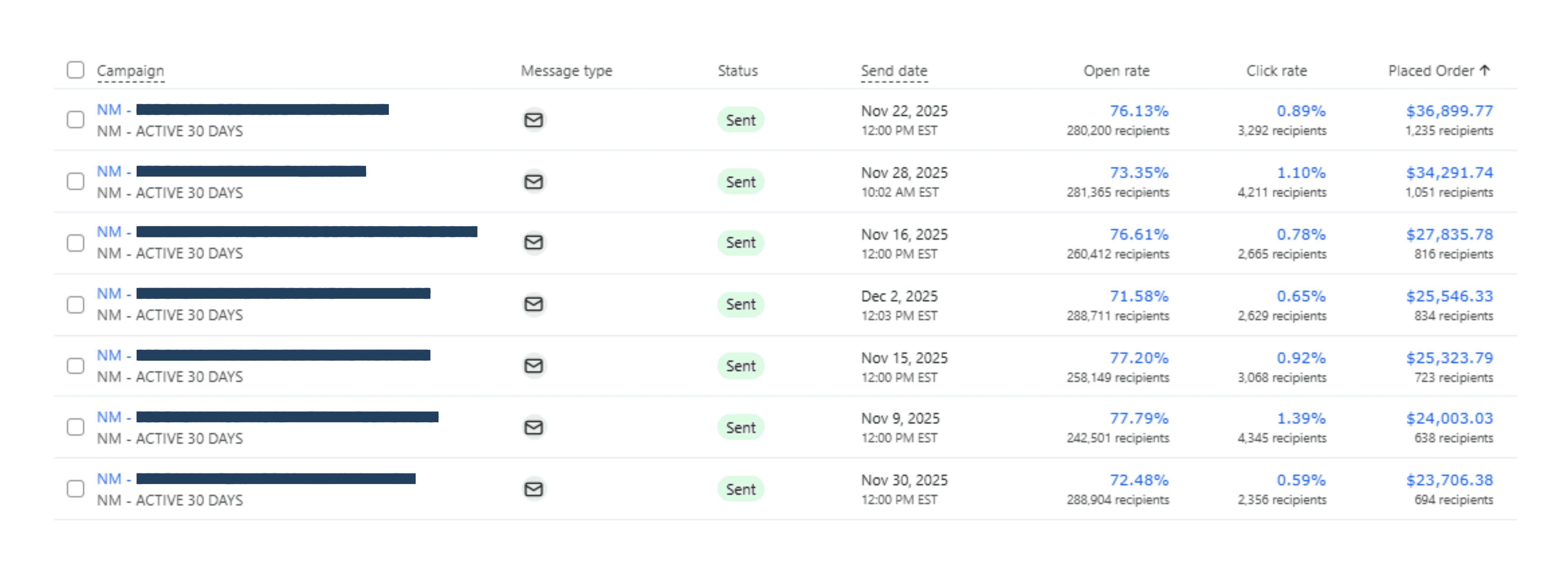1568x572 pixels.
Task: Click the $23,706.38 placed order amount
Action: [1449, 481]
